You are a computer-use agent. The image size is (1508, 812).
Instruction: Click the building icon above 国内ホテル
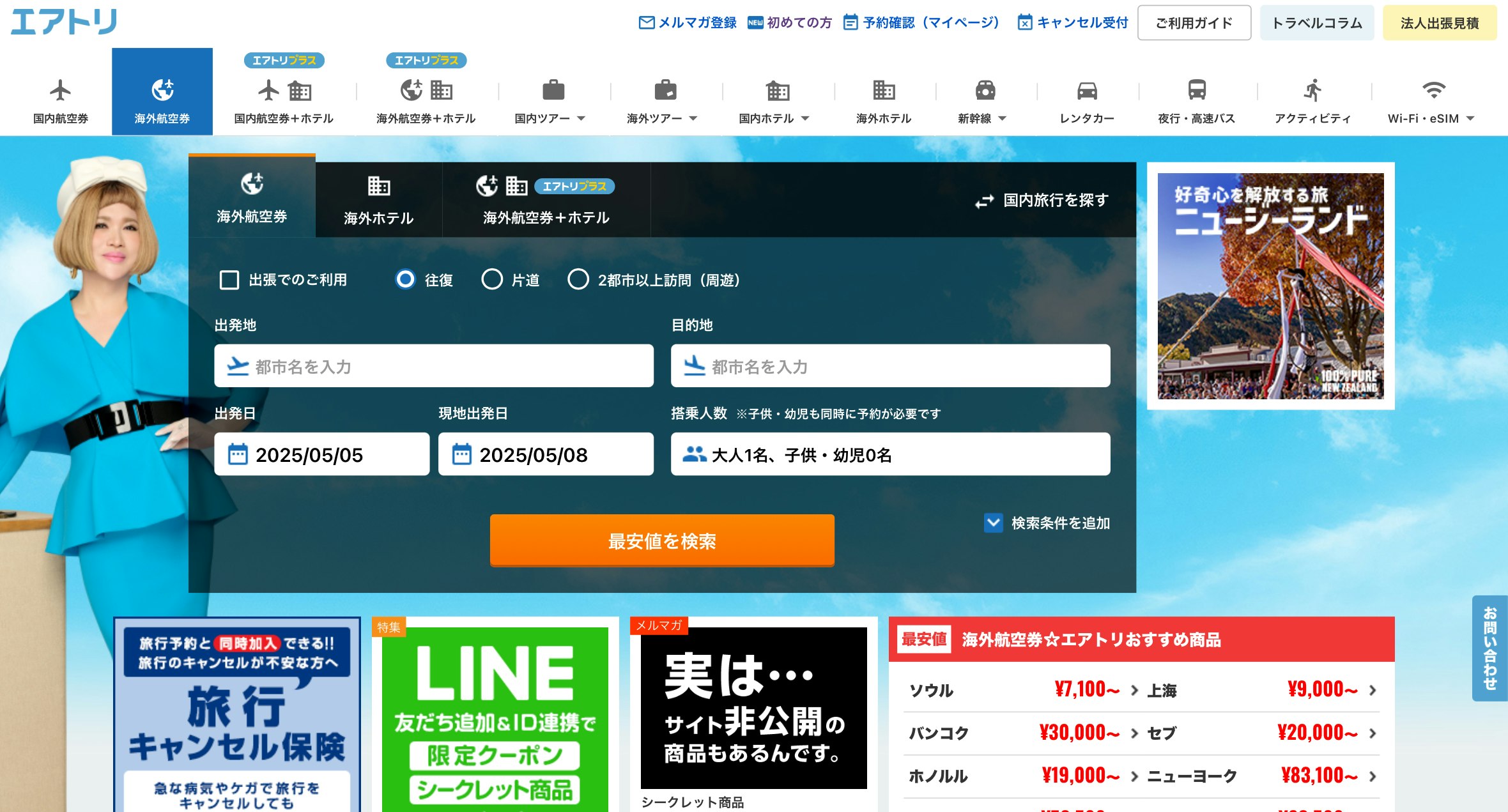click(778, 91)
